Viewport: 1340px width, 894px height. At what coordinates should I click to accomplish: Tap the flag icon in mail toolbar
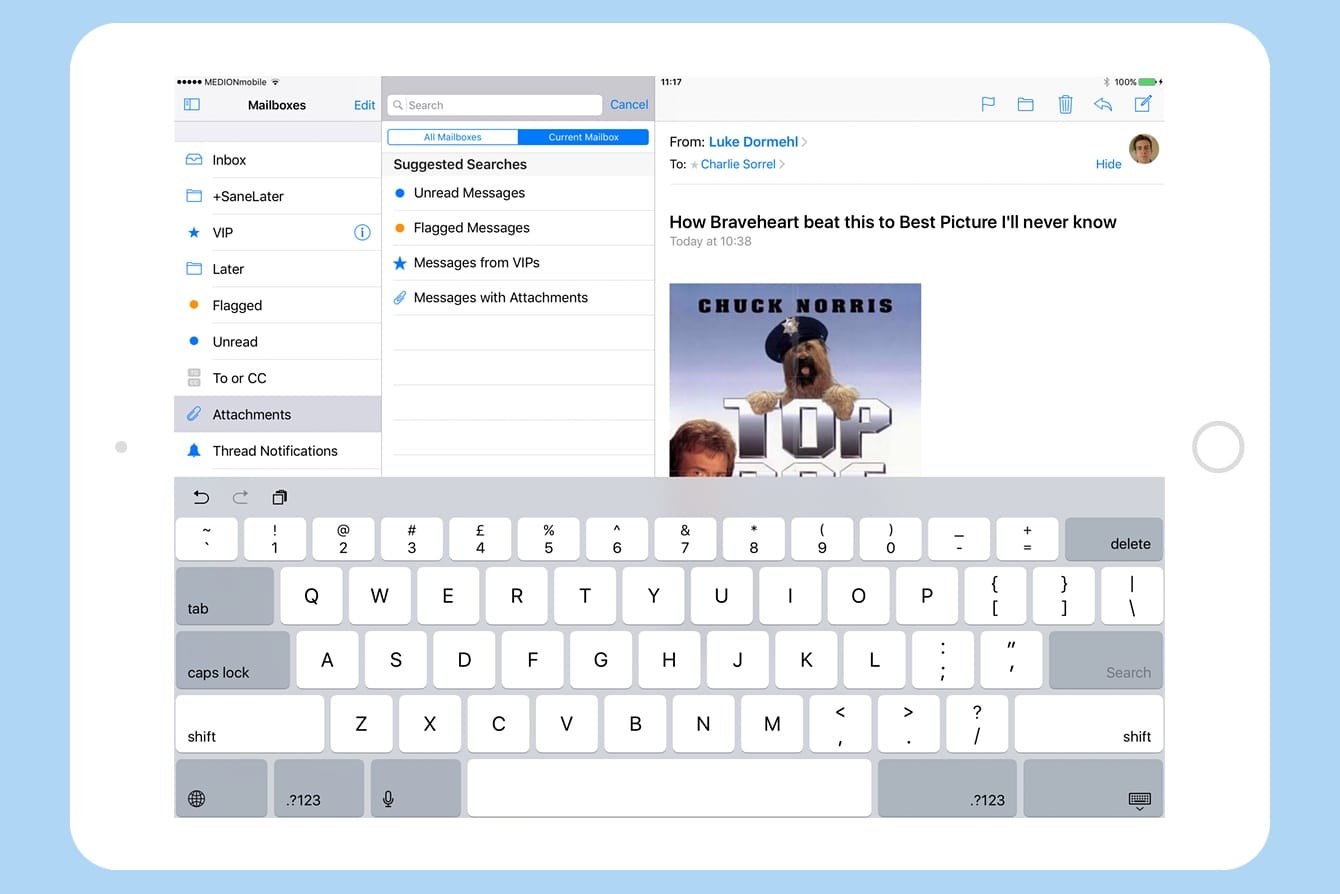click(x=988, y=104)
